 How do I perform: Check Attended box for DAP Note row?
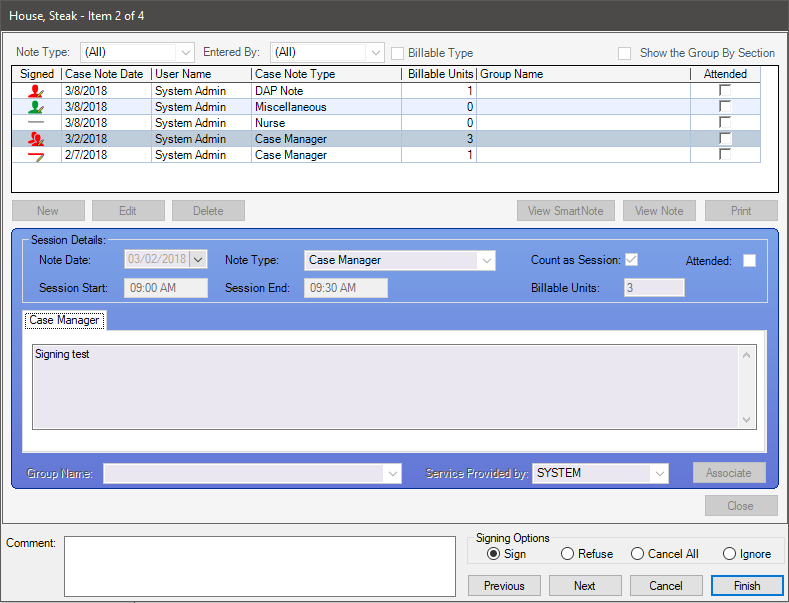point(725,91)
